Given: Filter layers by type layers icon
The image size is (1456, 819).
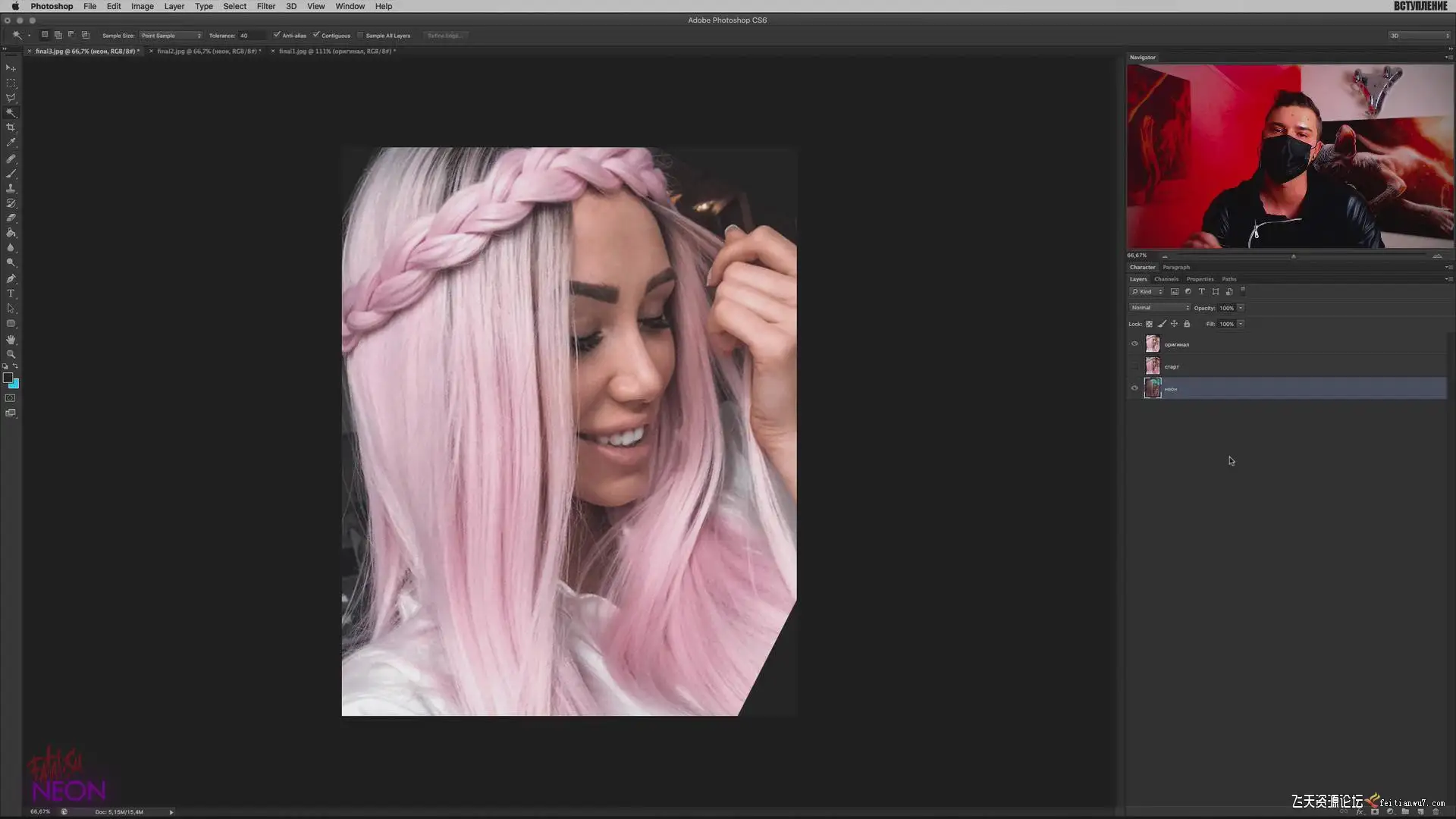Looking at the screenshot, I should tap(1201, 291).
